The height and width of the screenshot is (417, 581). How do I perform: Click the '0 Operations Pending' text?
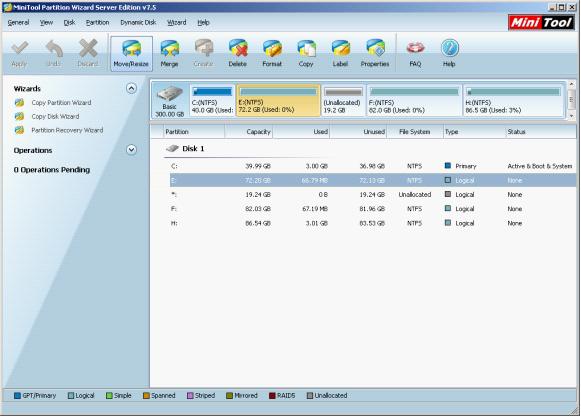tap(52, 170)
